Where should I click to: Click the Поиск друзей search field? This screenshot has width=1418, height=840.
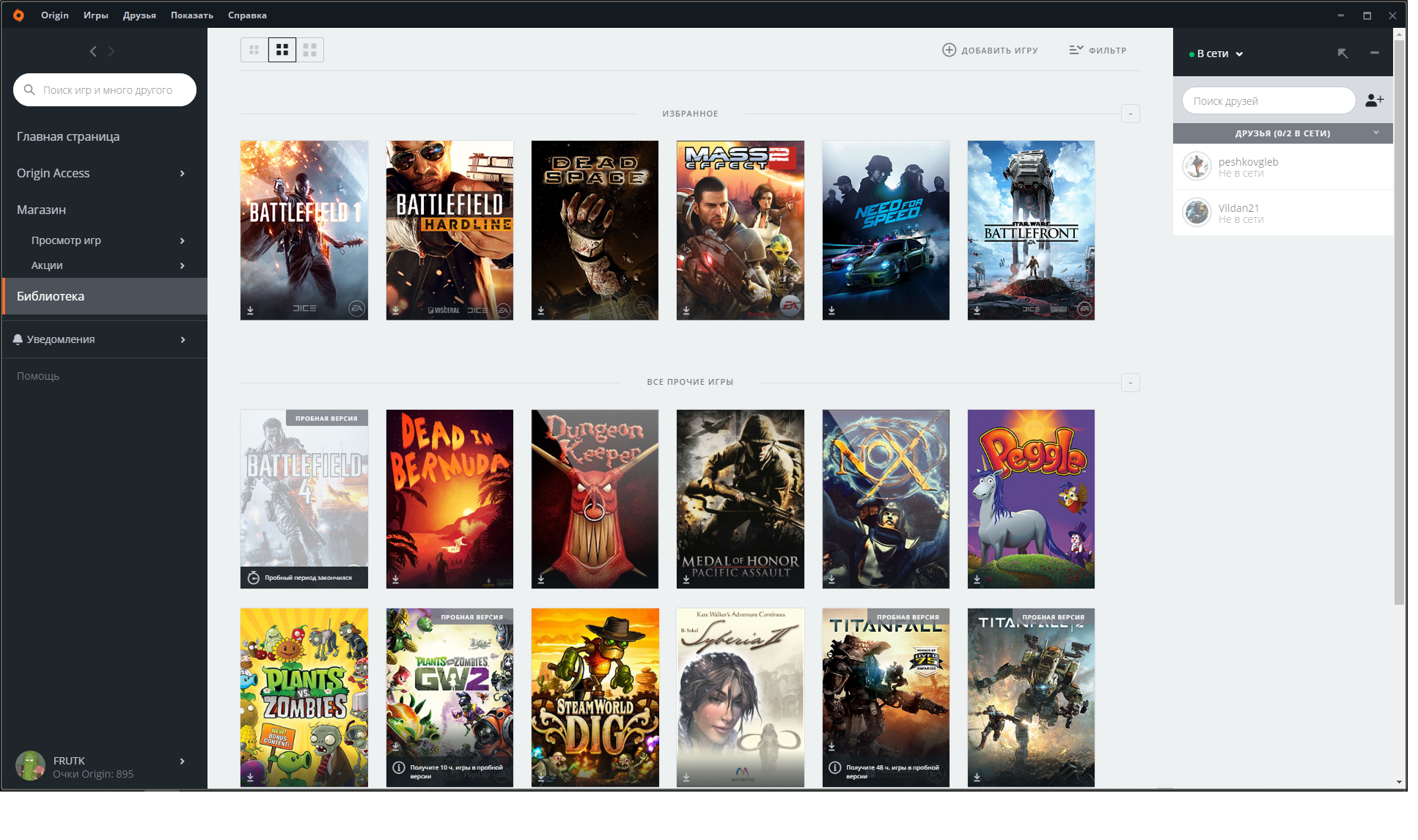coord(1268,100)
